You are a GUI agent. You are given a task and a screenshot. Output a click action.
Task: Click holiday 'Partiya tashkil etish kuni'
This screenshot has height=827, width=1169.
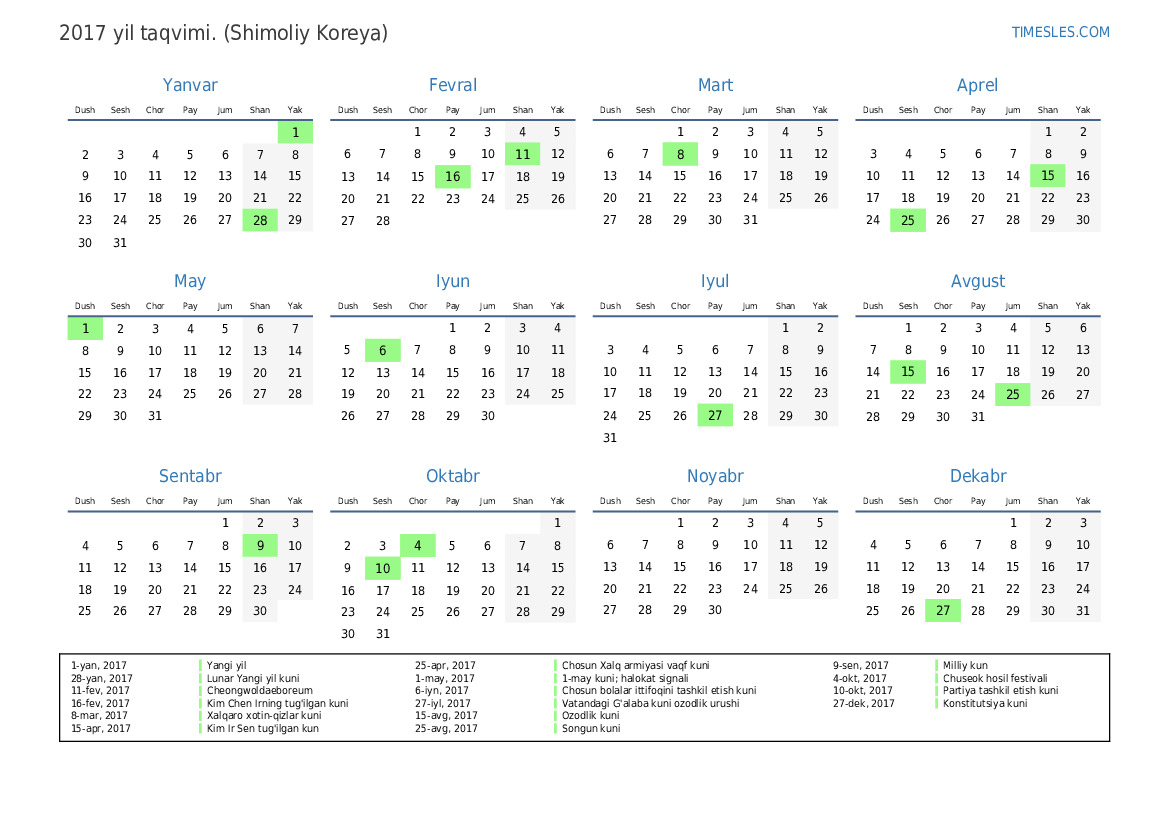click(x=1000, y=691)
